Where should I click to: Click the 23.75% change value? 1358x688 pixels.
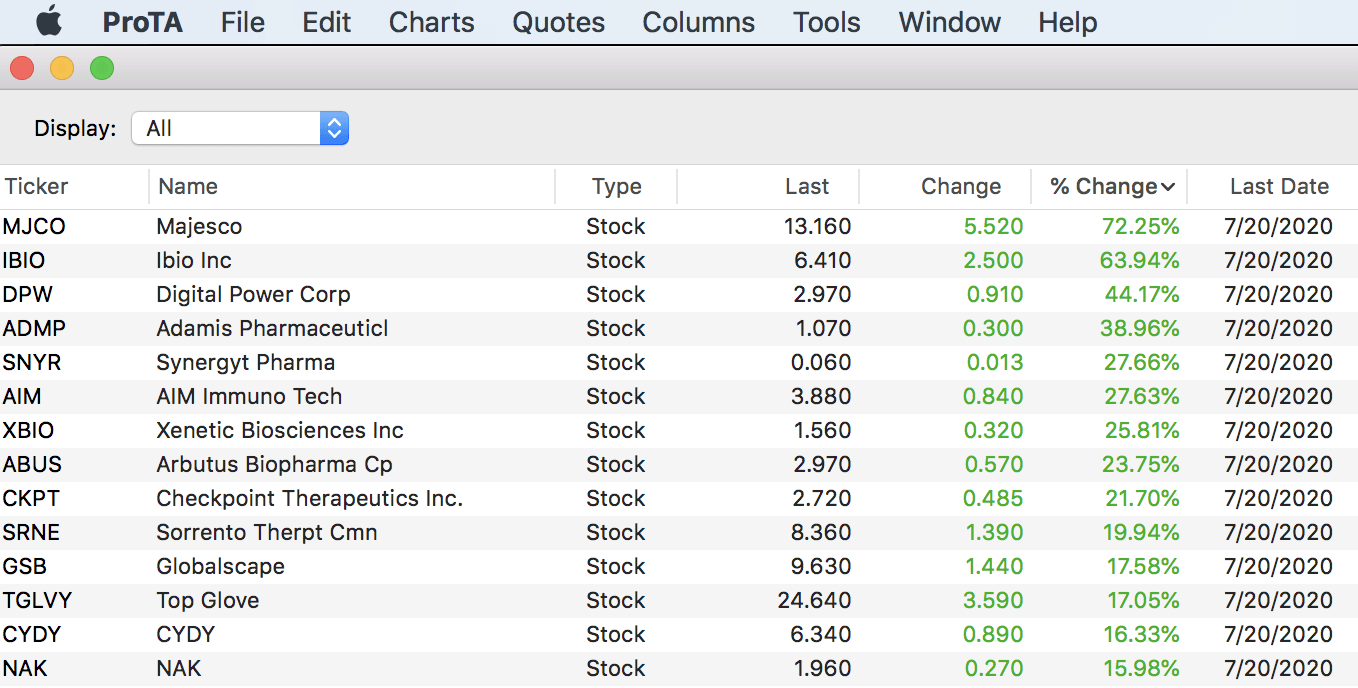pyautogui.click(x=1141, y=464)
